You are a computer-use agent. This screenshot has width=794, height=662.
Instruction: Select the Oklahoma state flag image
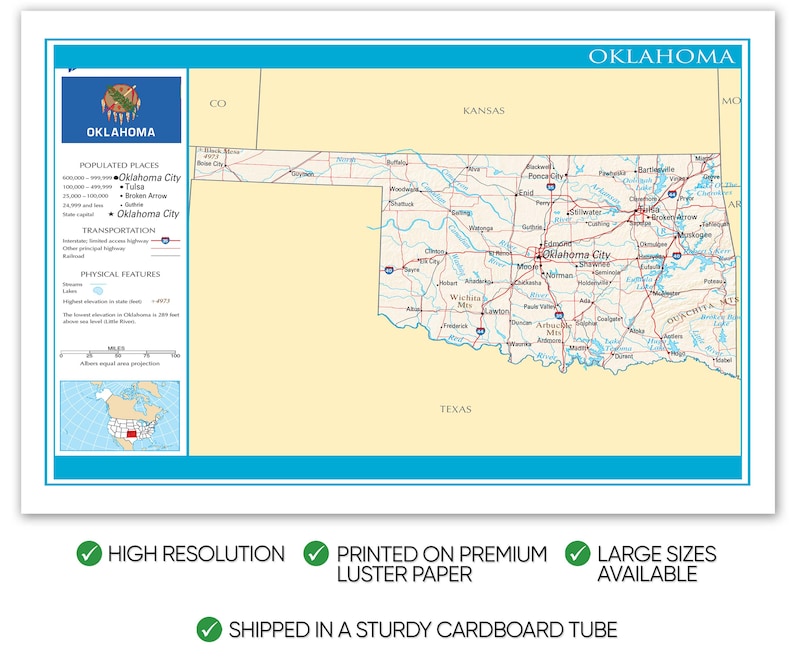click(x=121, y=109)
